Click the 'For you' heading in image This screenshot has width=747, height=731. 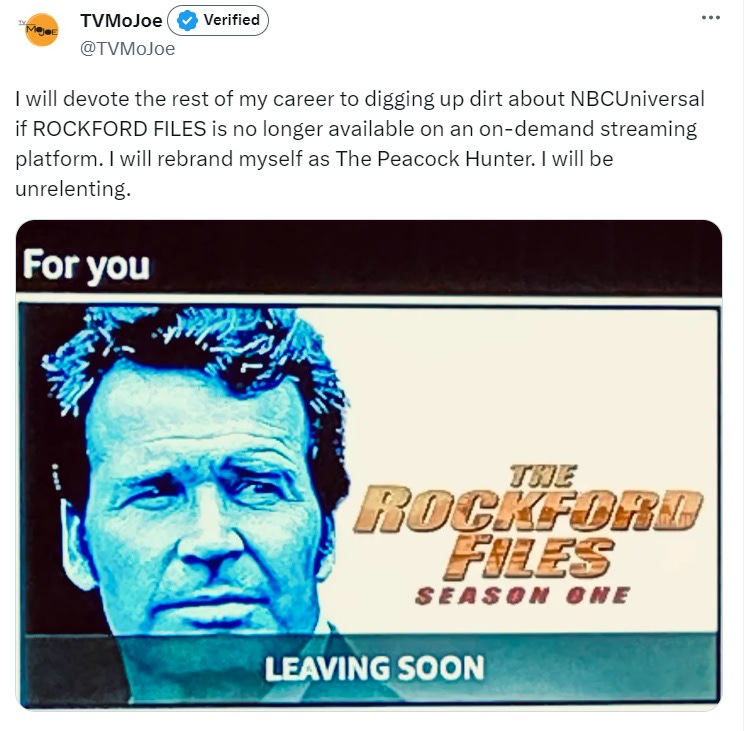click(x=86, y=266)
